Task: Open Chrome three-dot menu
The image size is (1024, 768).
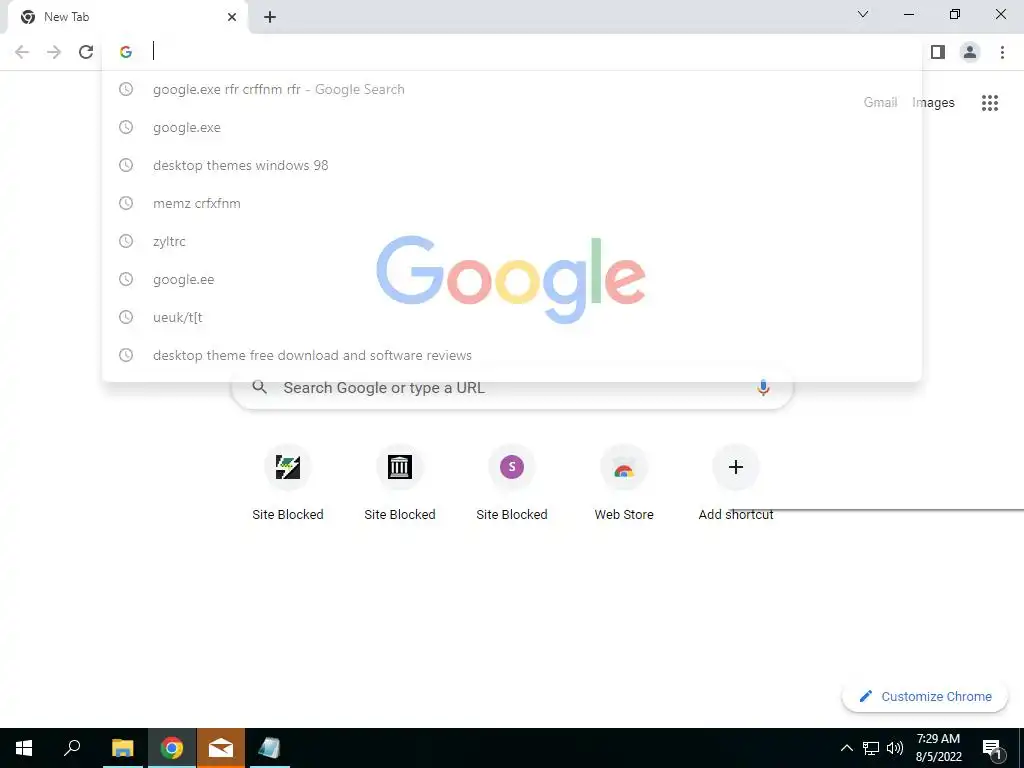Action: (1002, 52)
